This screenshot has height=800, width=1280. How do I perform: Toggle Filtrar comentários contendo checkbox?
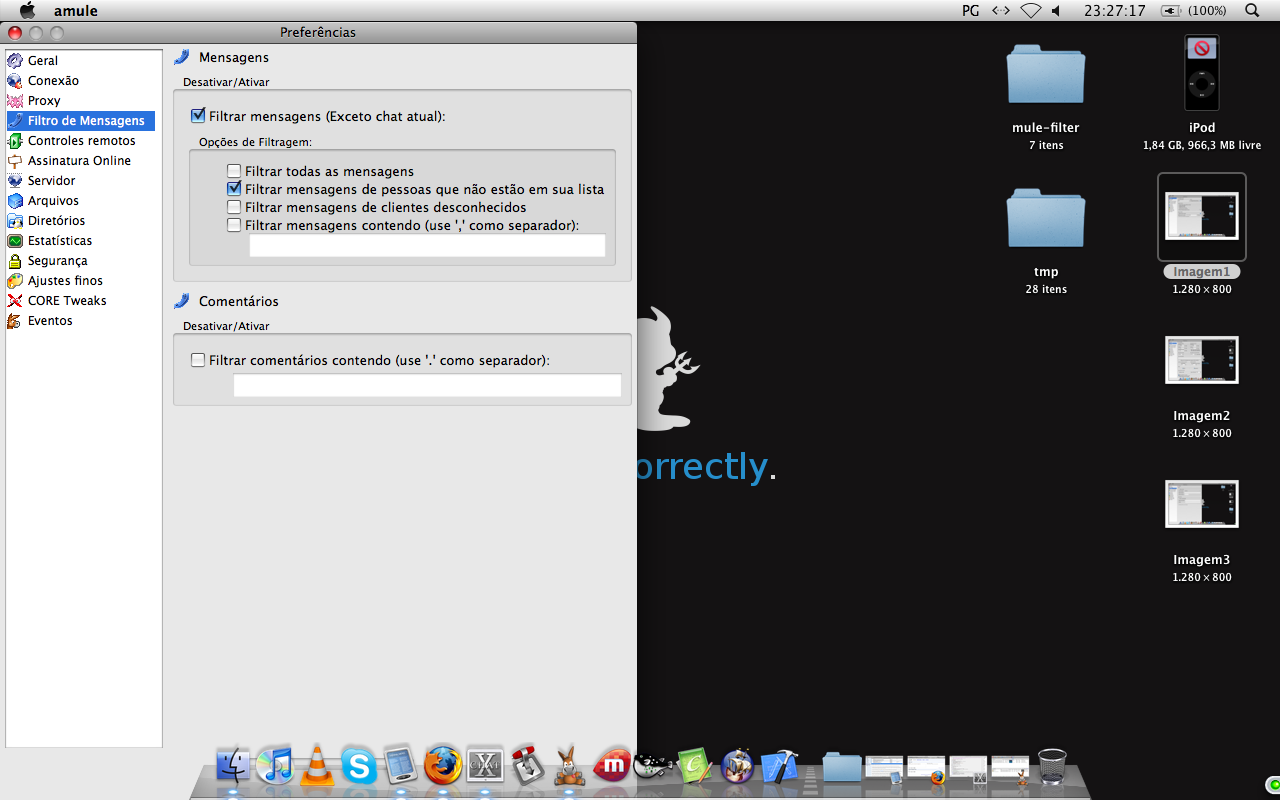(198, 360)
